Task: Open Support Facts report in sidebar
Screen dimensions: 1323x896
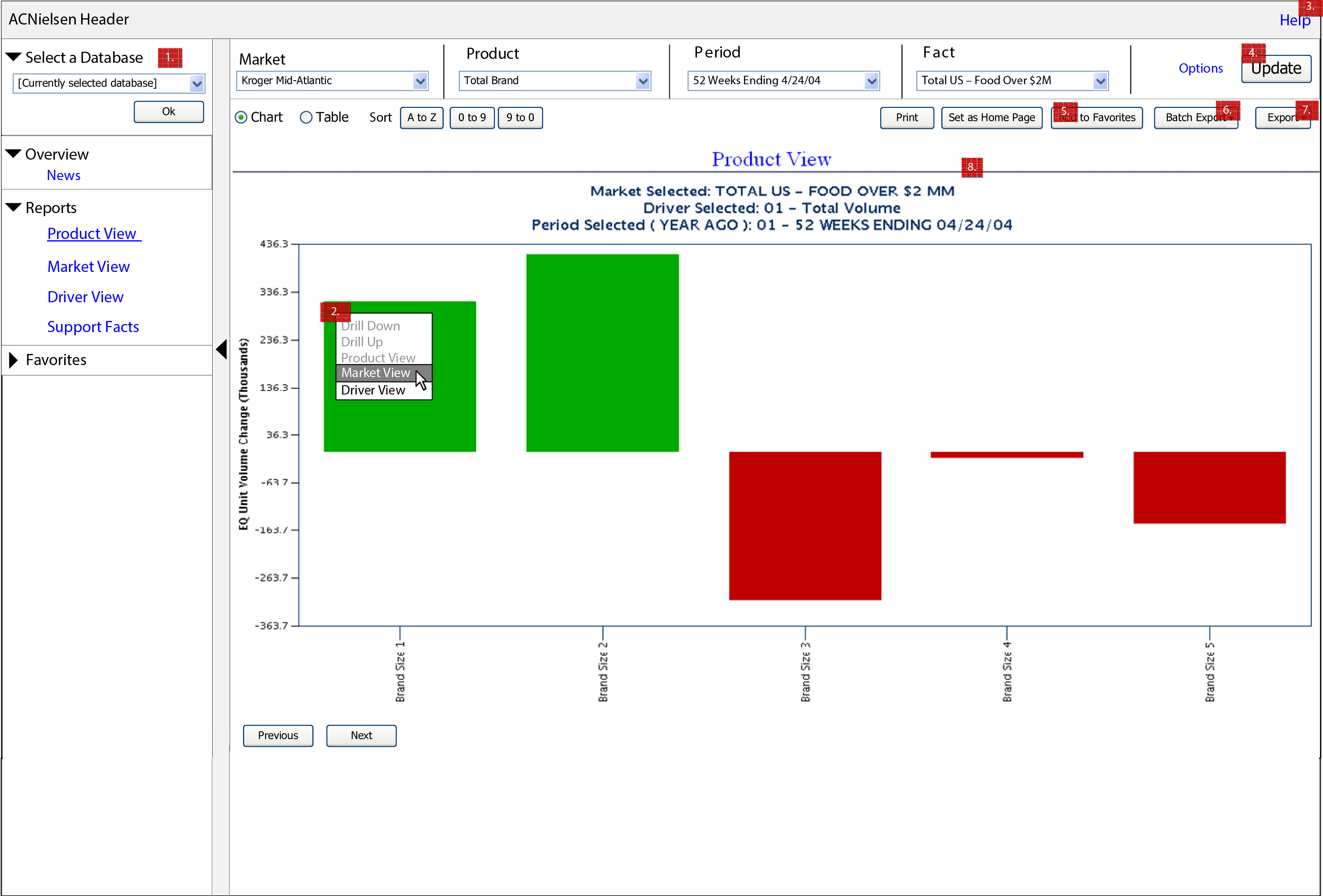Action: tap(93, 327)
